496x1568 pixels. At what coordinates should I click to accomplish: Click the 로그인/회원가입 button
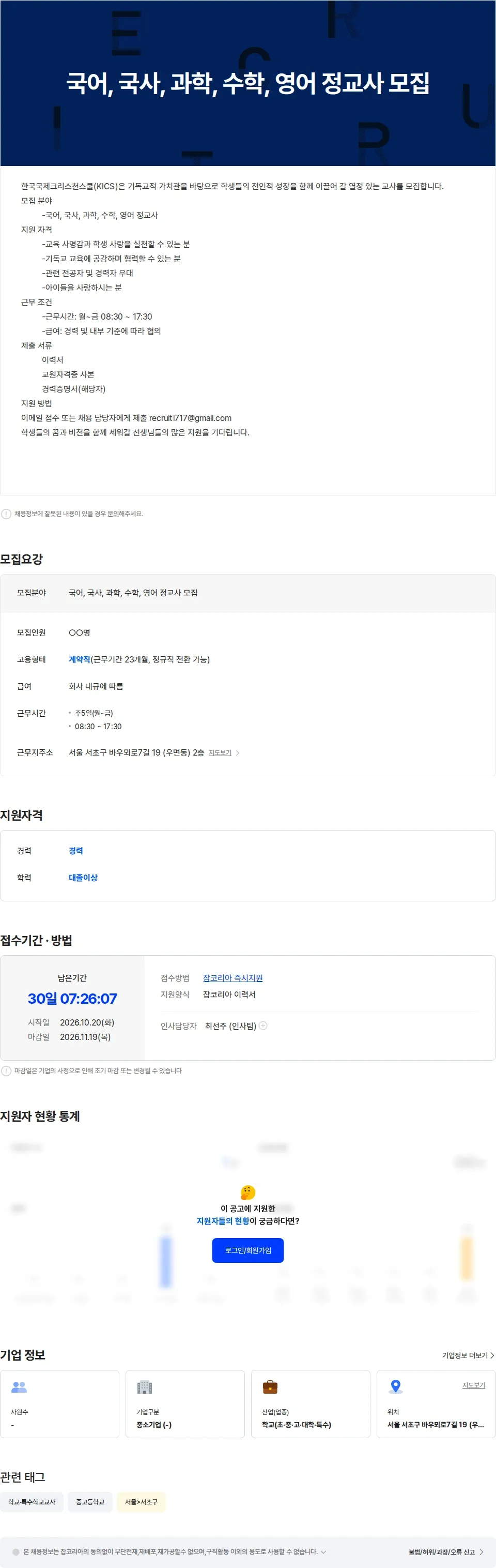click(248, 1250)
